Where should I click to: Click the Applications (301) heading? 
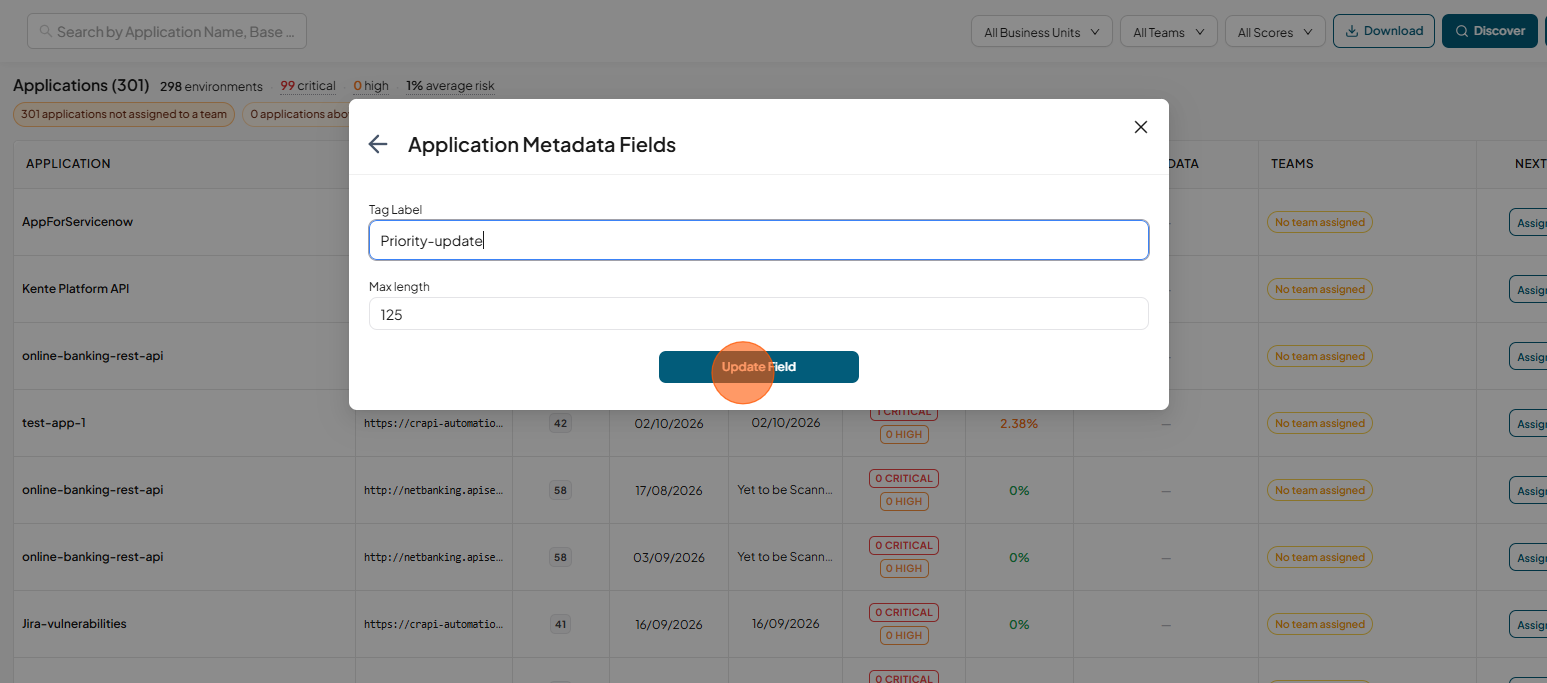81,85
